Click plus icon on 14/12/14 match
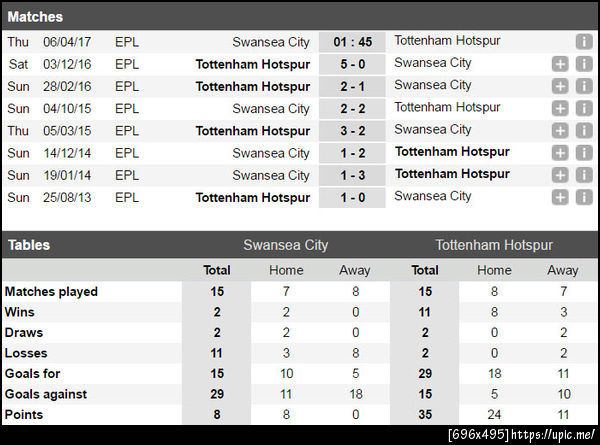Image resolution: width=600 pixels, height=445 pixels. [x=560, y=153]
